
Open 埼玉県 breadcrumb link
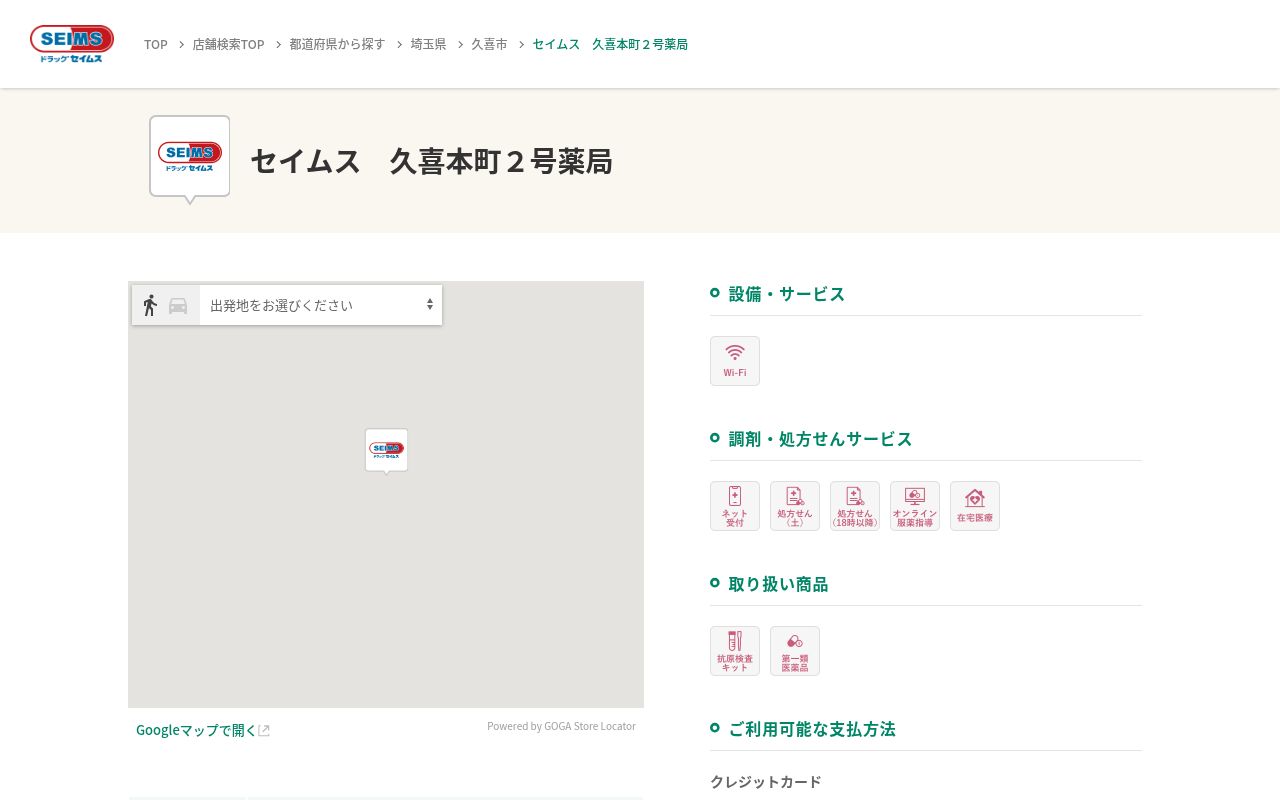(x=428, y=44)
